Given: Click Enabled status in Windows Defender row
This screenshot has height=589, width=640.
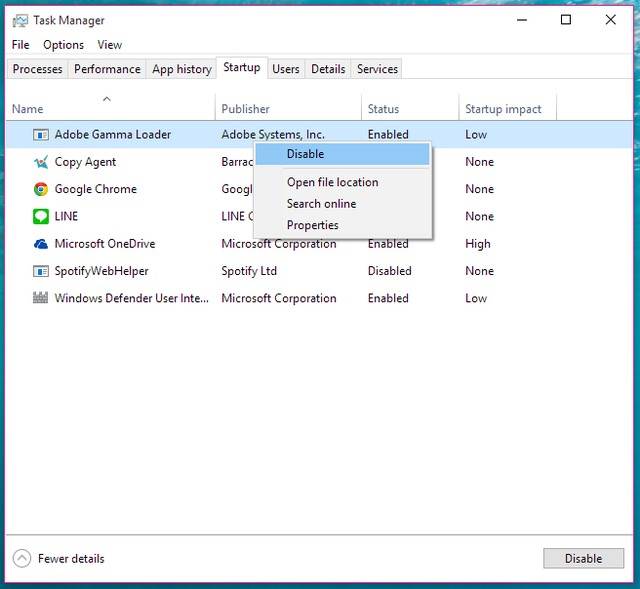Looking at the screenshot, I should pyautogui.click(x=388, y=298).
